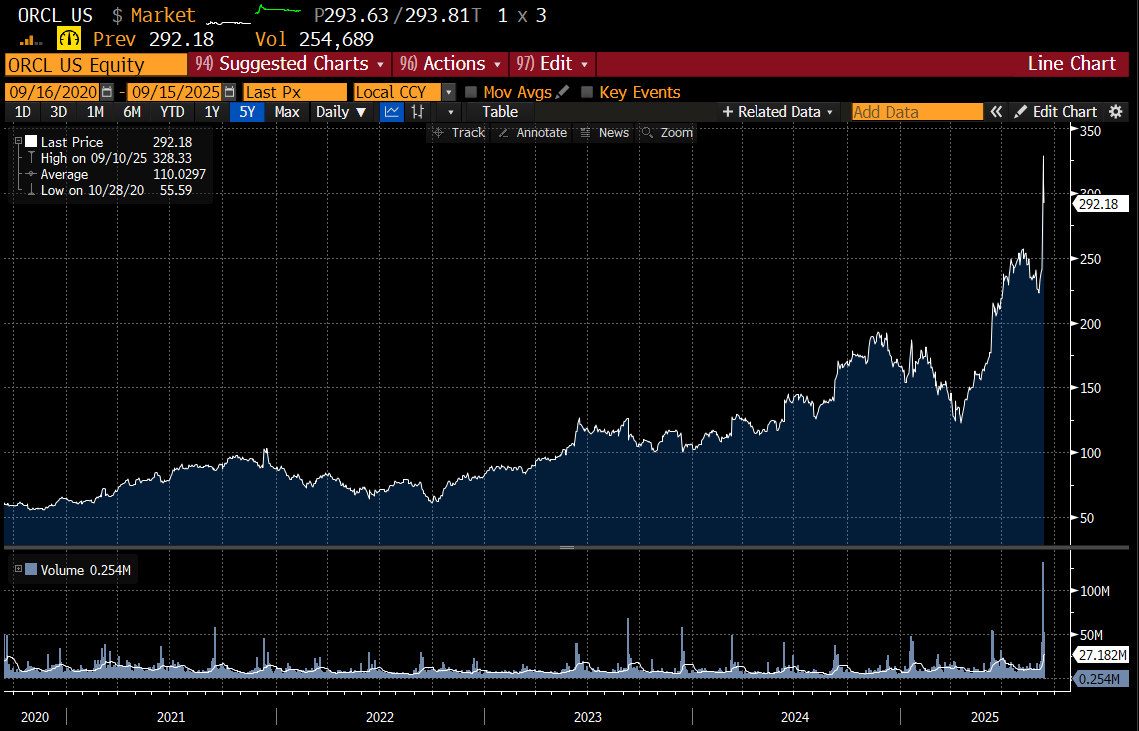Open chart settings gear icon

coord(1116,112)
